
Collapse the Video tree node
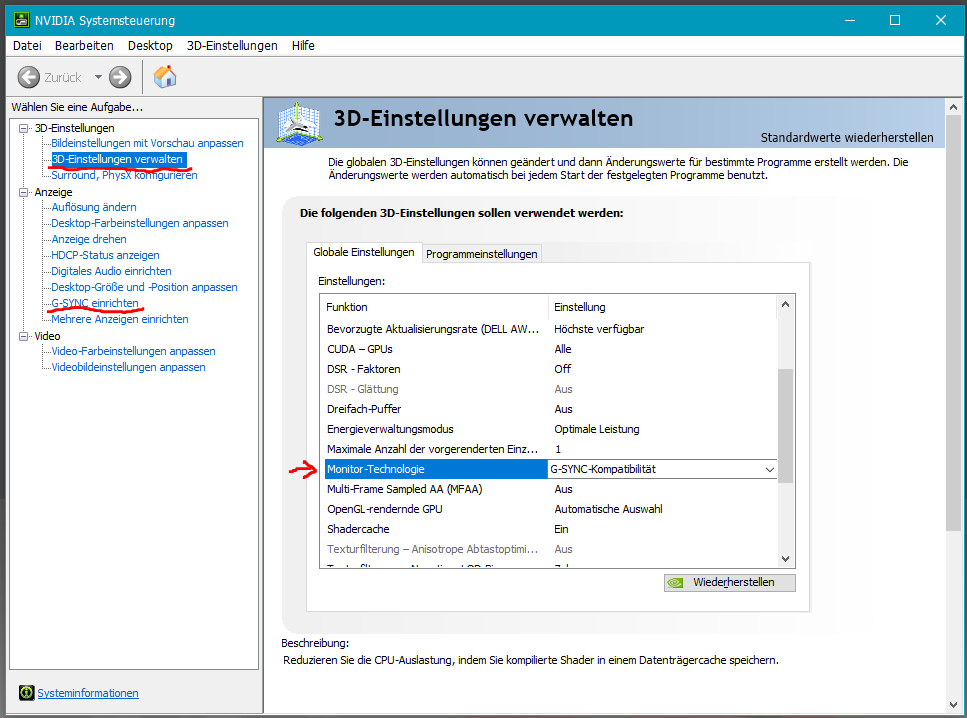(x=23, y=336)
